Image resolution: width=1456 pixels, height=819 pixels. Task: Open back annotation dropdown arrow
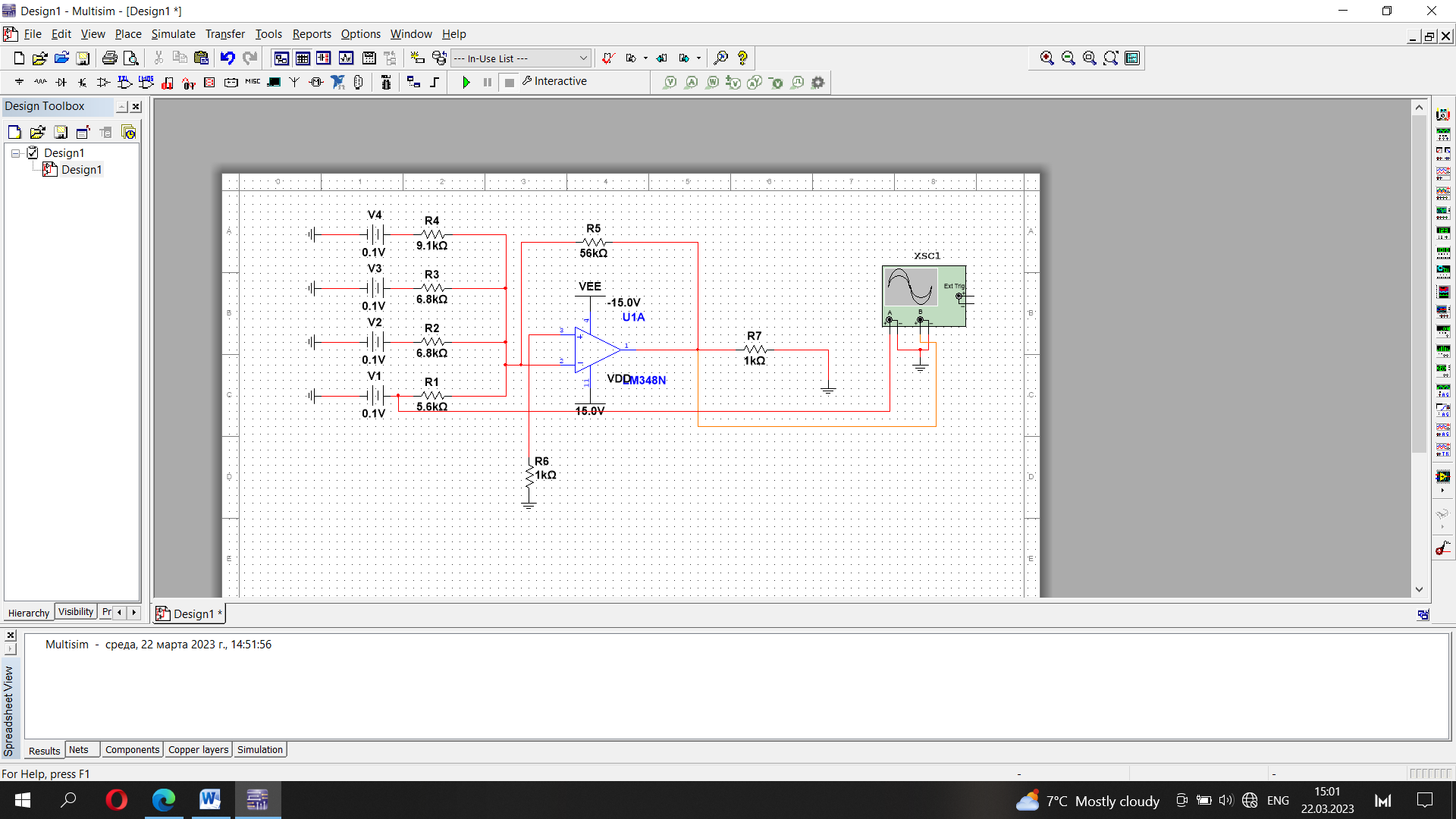pos(645,58)
